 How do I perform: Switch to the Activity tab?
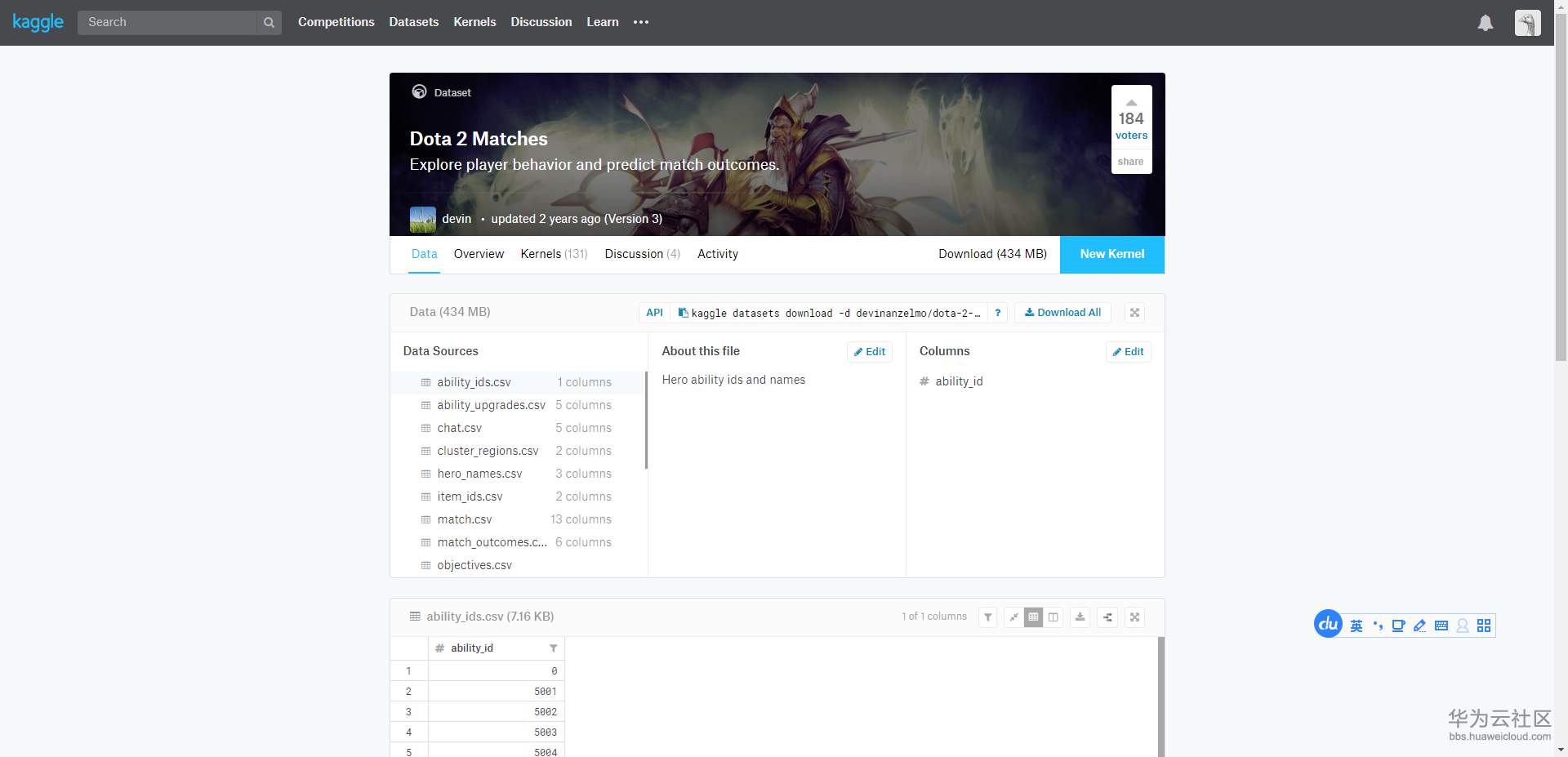718,254
